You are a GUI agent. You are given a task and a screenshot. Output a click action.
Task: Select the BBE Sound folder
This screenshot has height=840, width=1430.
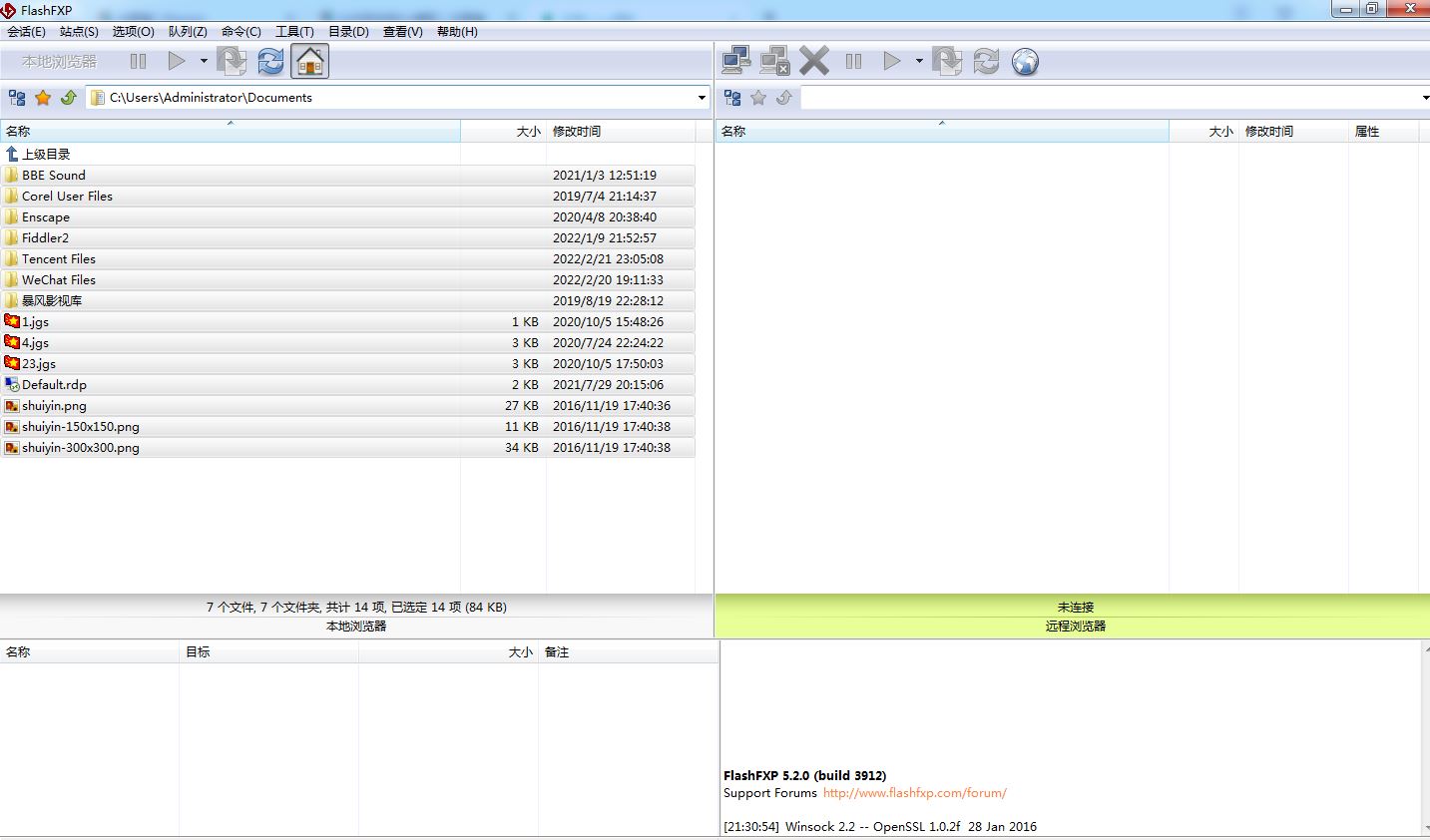(347, 176)
